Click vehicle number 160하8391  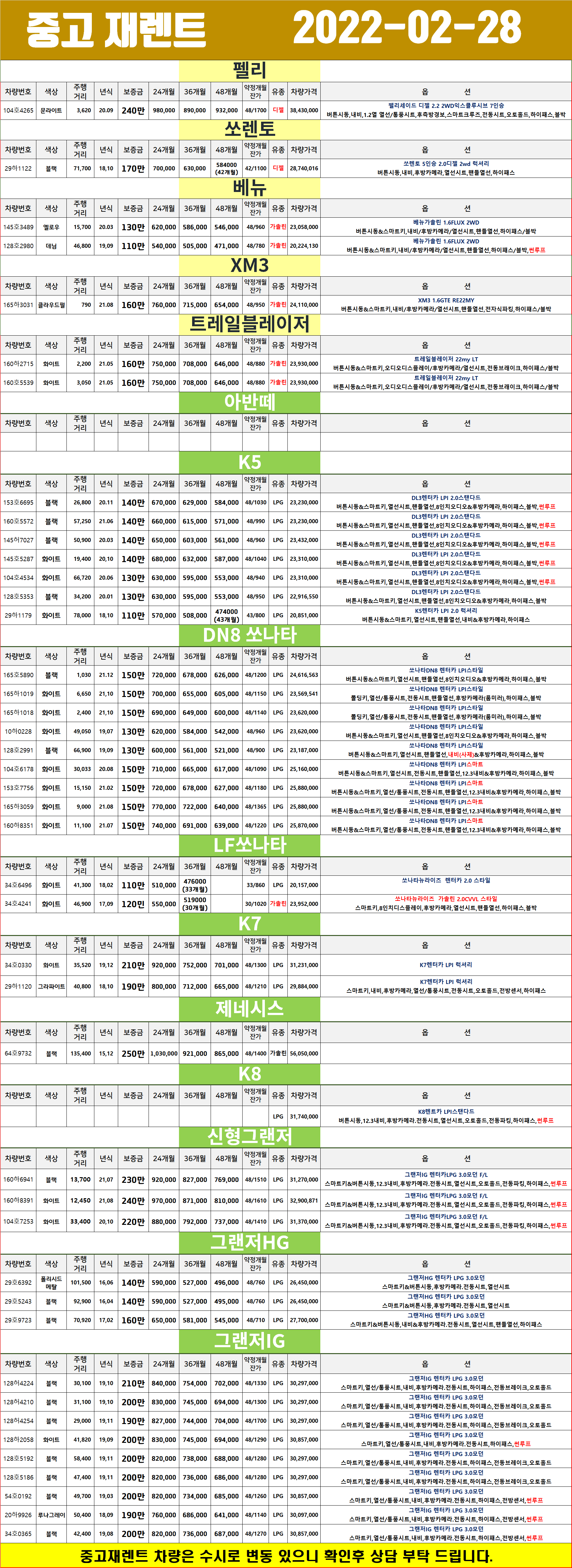tap(18, 1201)
